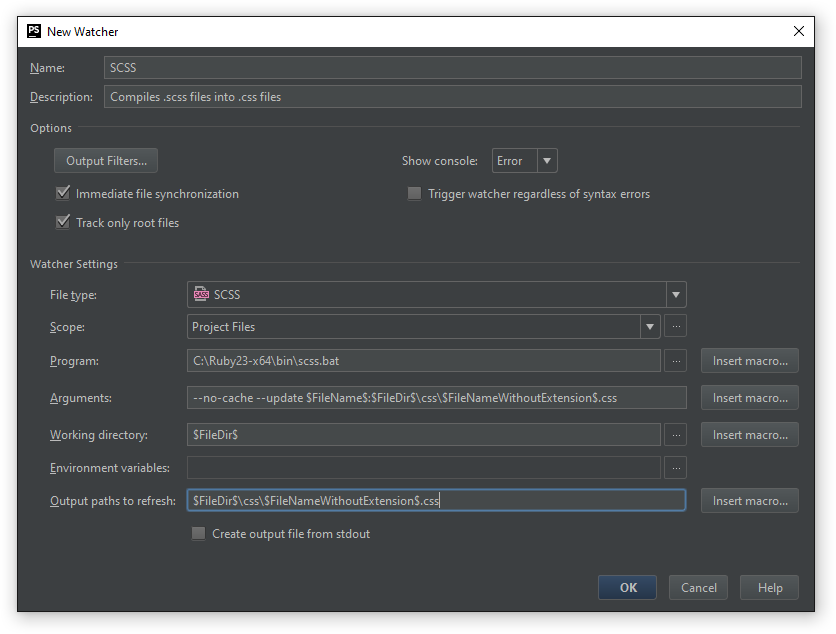Click the Cancel button

pyautogui.click(x=698, y=588)
